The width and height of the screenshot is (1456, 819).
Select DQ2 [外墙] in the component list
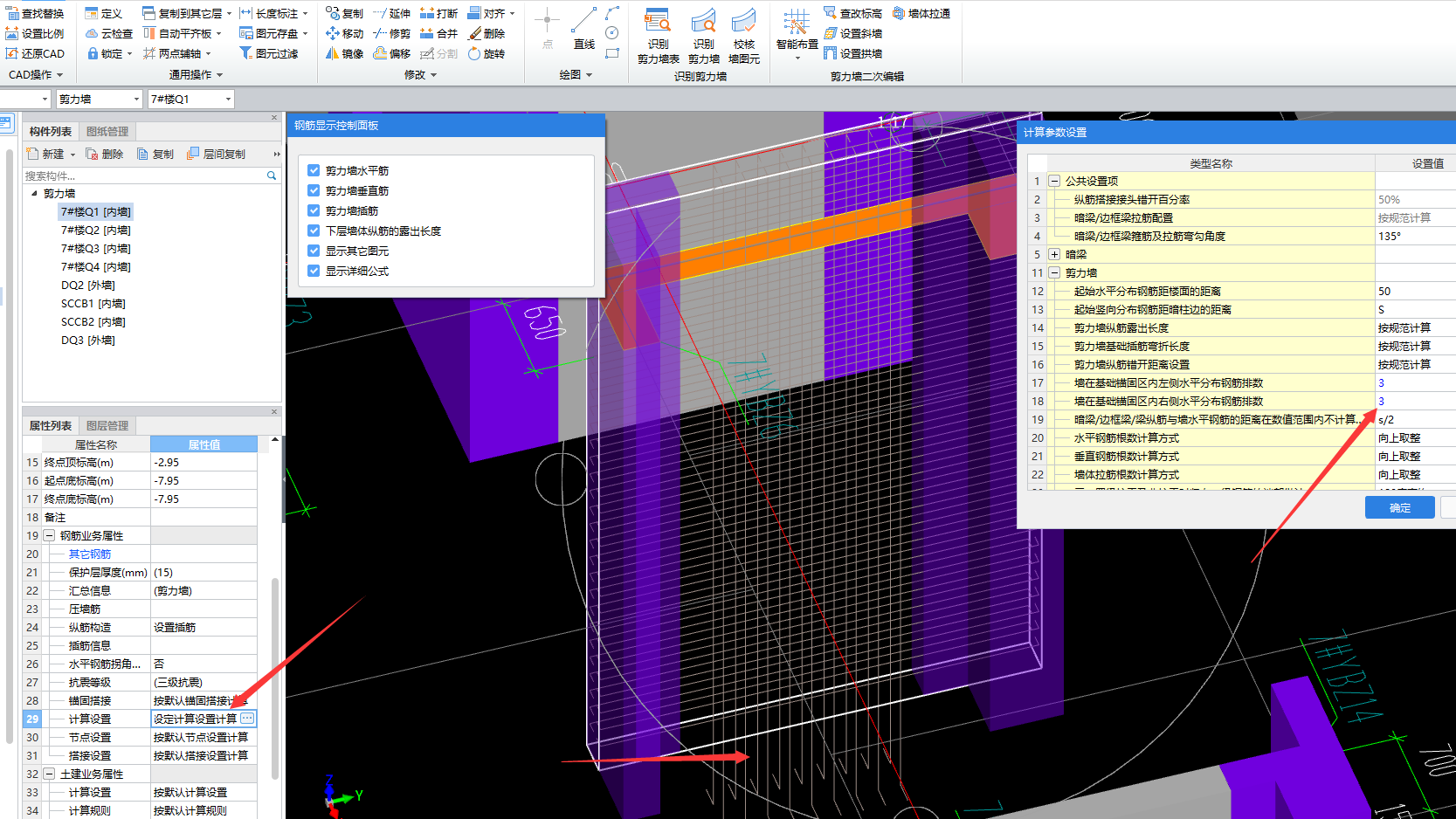(88, 285)
